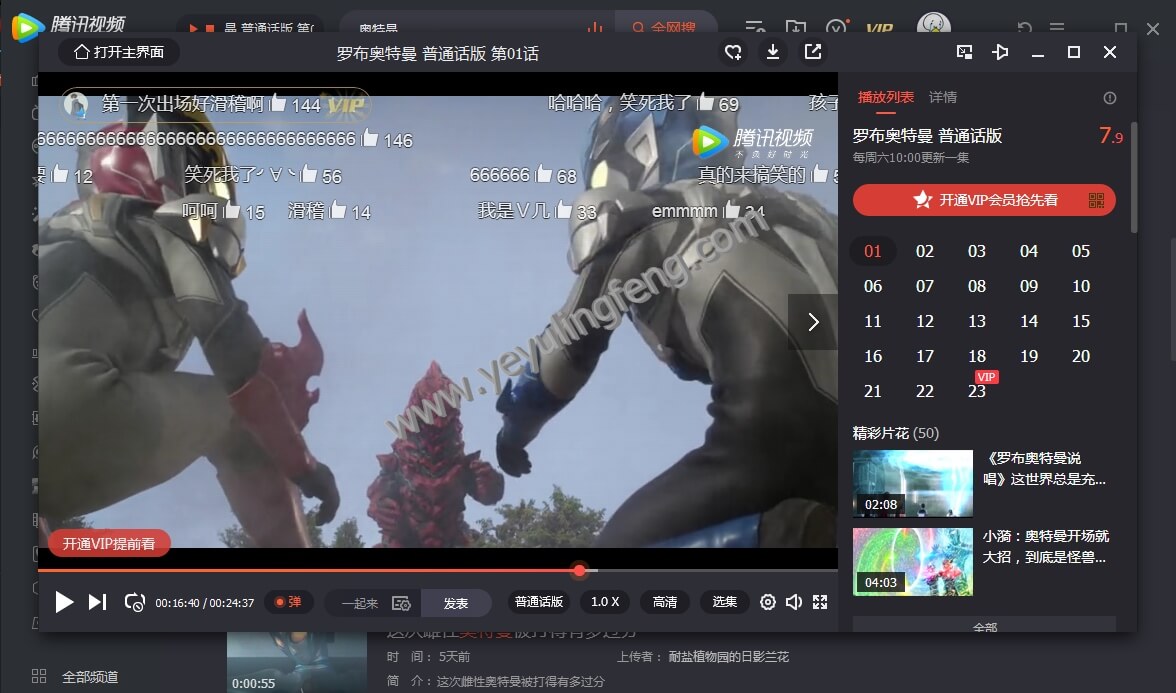Like the 第一次出场好滑稽啊 comment
Image resolution: width=1176 pixels, height=693 pixels.
pos(278,104)
